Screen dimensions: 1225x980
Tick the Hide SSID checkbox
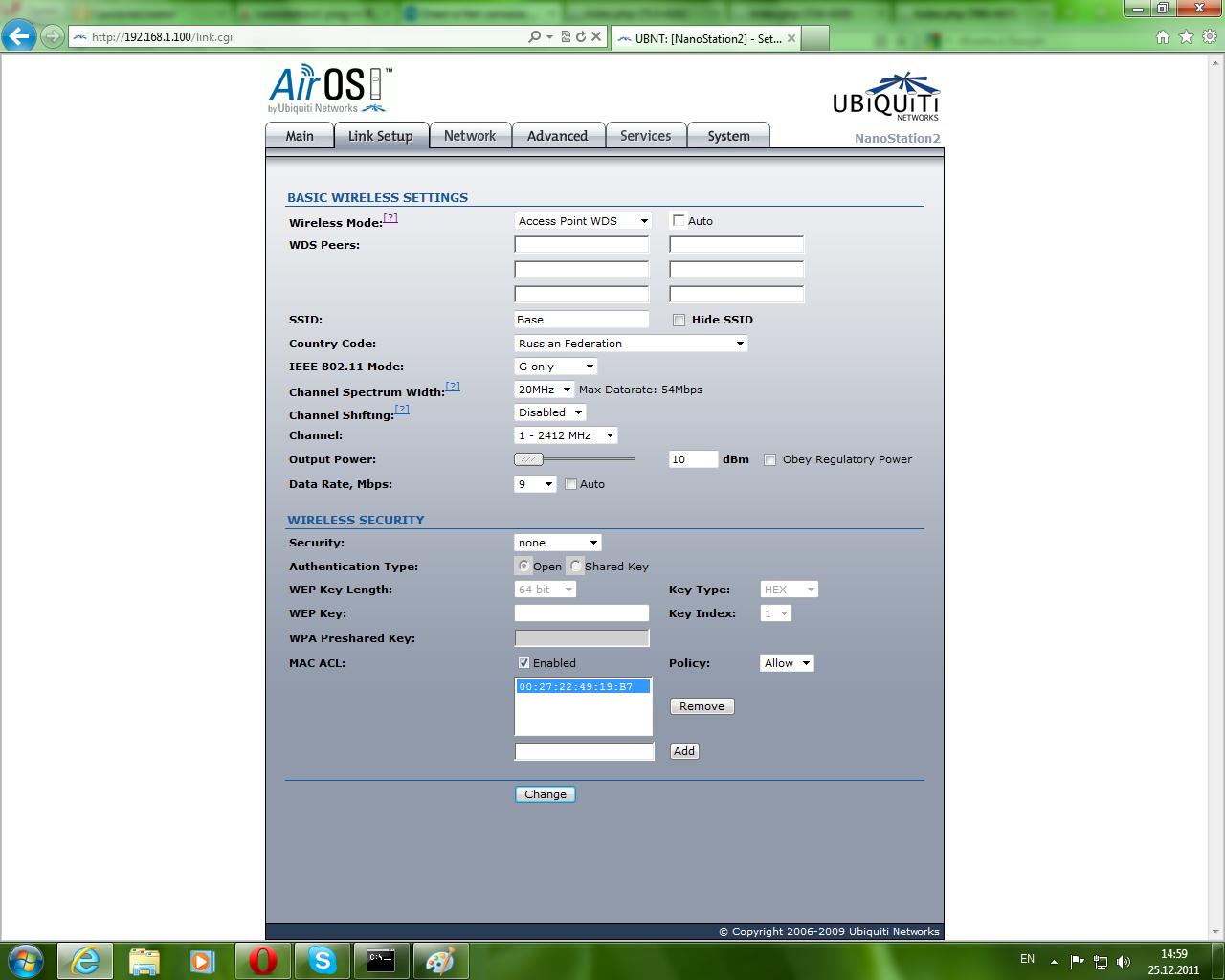tap(679, 320)
